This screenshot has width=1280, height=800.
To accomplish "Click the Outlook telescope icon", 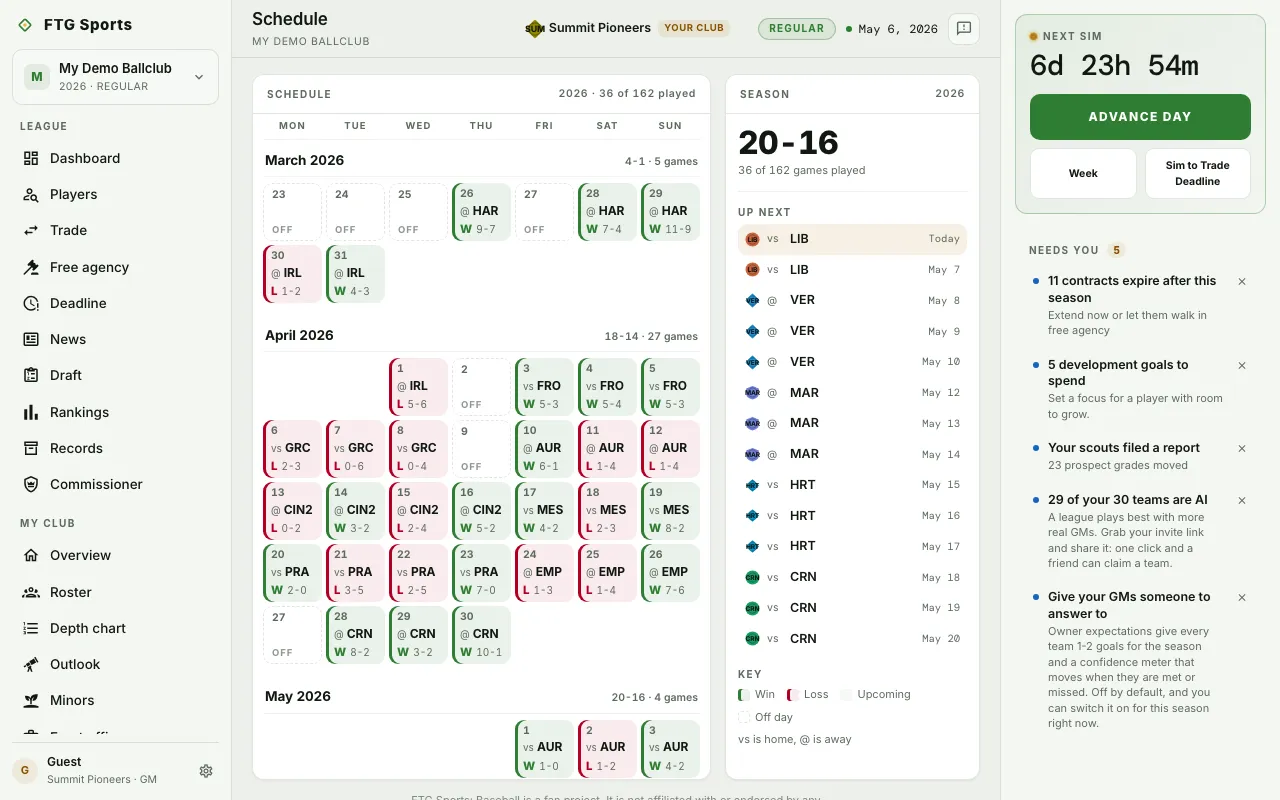I will click(31, 664).
